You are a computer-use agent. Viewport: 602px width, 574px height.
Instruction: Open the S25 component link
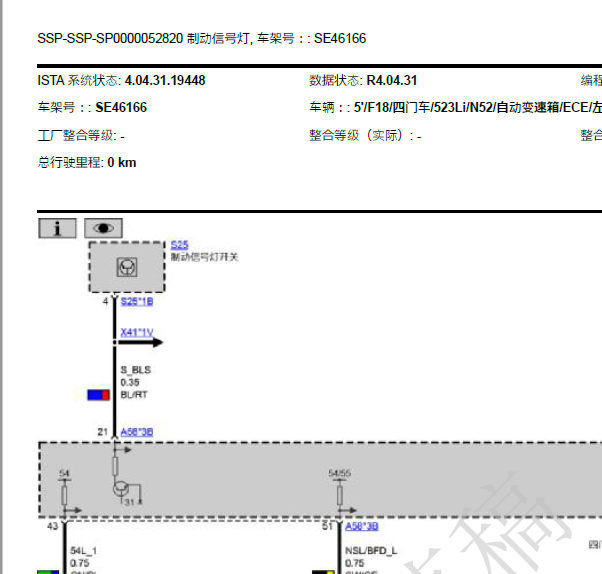179,245
